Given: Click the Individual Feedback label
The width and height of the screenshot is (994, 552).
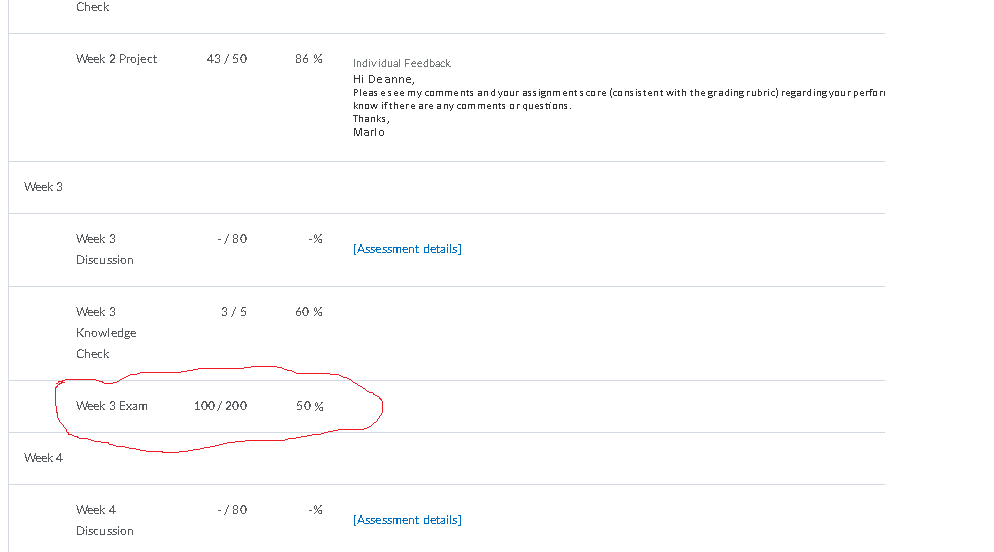Looking at the screenshot, I should 402,63.
